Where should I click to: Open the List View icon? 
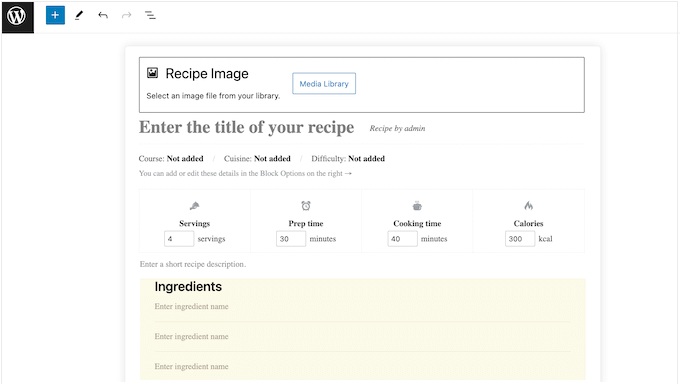[x=150, y=16]
